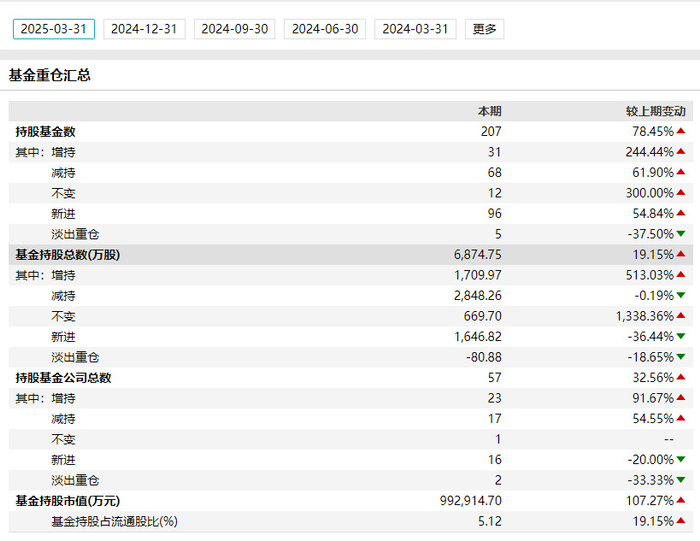Select the 2025-03-31 report date tab
This screenshot has height=541, width=700.
(x=54, y=29)
